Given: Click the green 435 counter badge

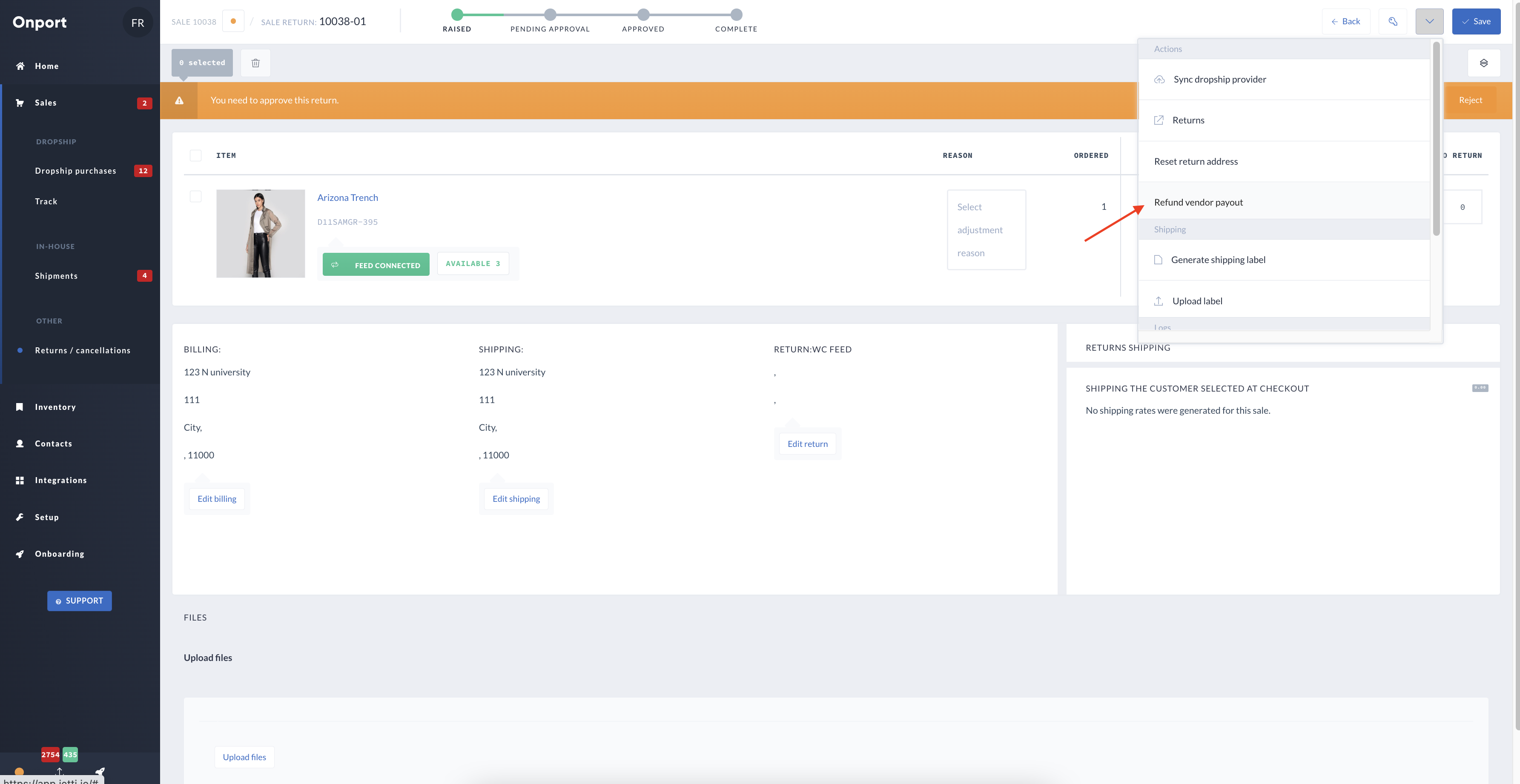Looking at the screenshot, I should pyautogui.click(x=70, y=755).
